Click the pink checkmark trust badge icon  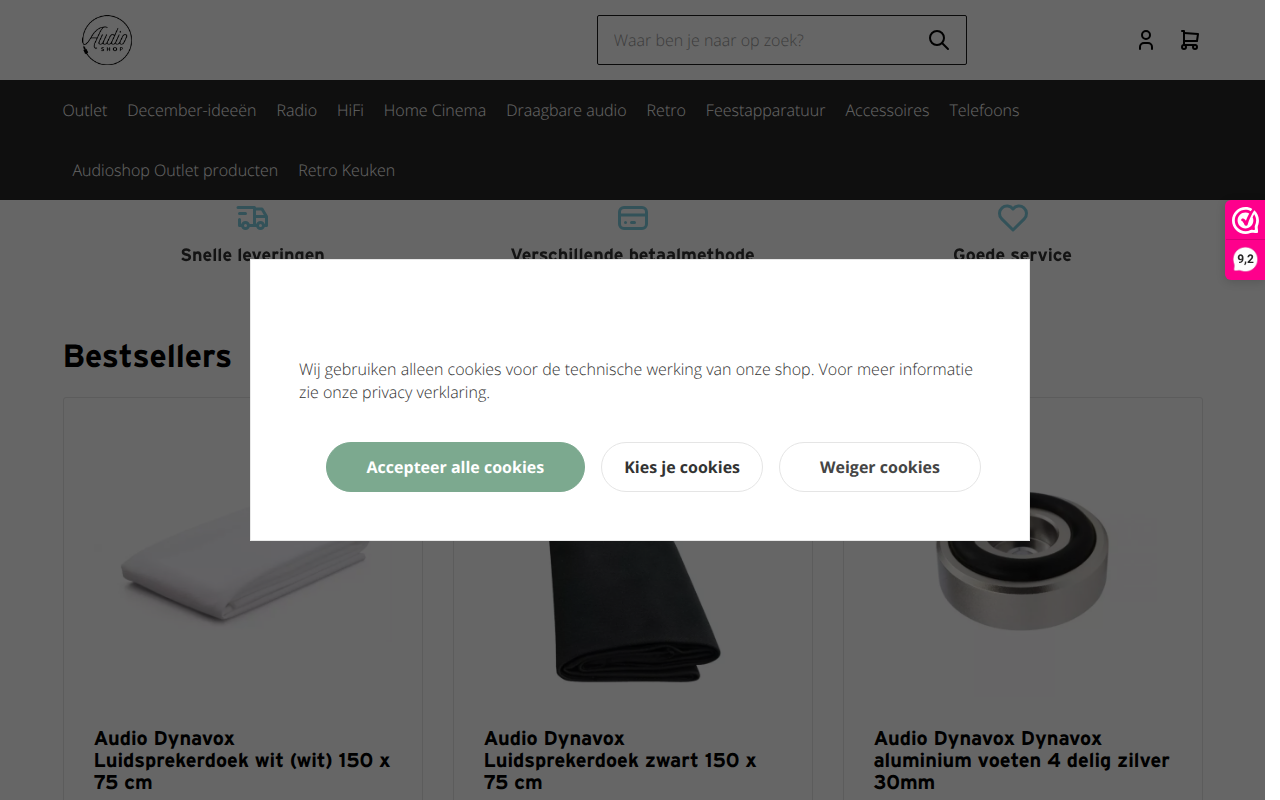coord(1245,220)
